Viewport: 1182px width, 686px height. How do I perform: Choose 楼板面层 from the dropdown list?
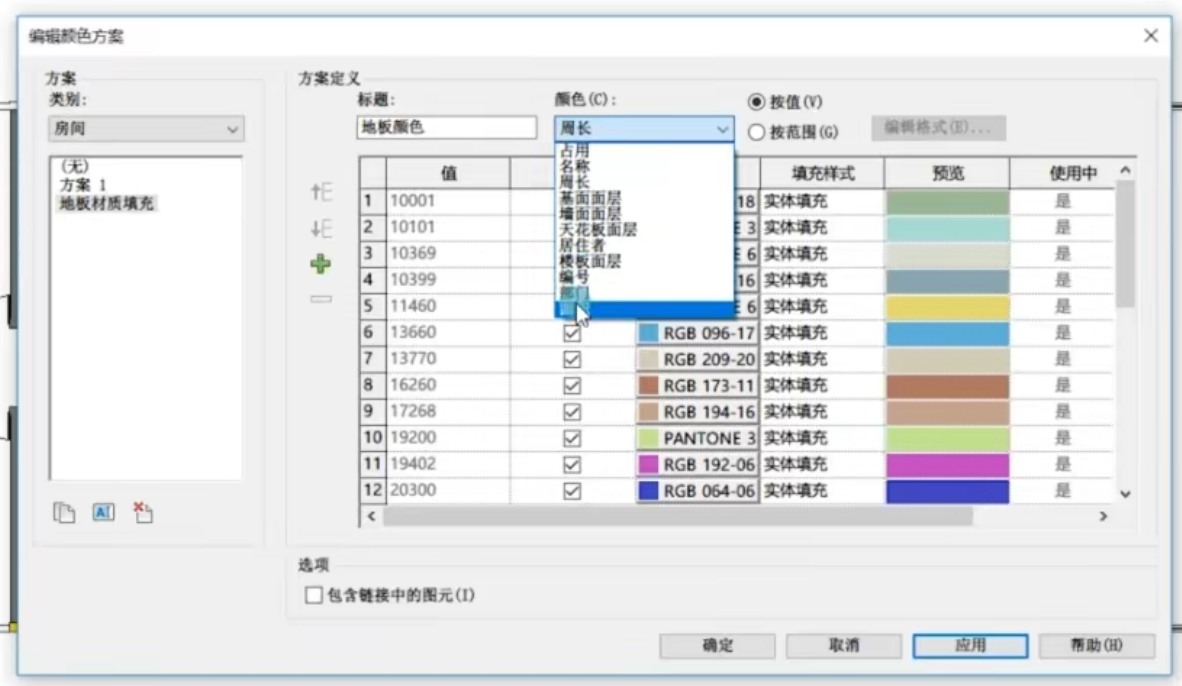[644, 262]
